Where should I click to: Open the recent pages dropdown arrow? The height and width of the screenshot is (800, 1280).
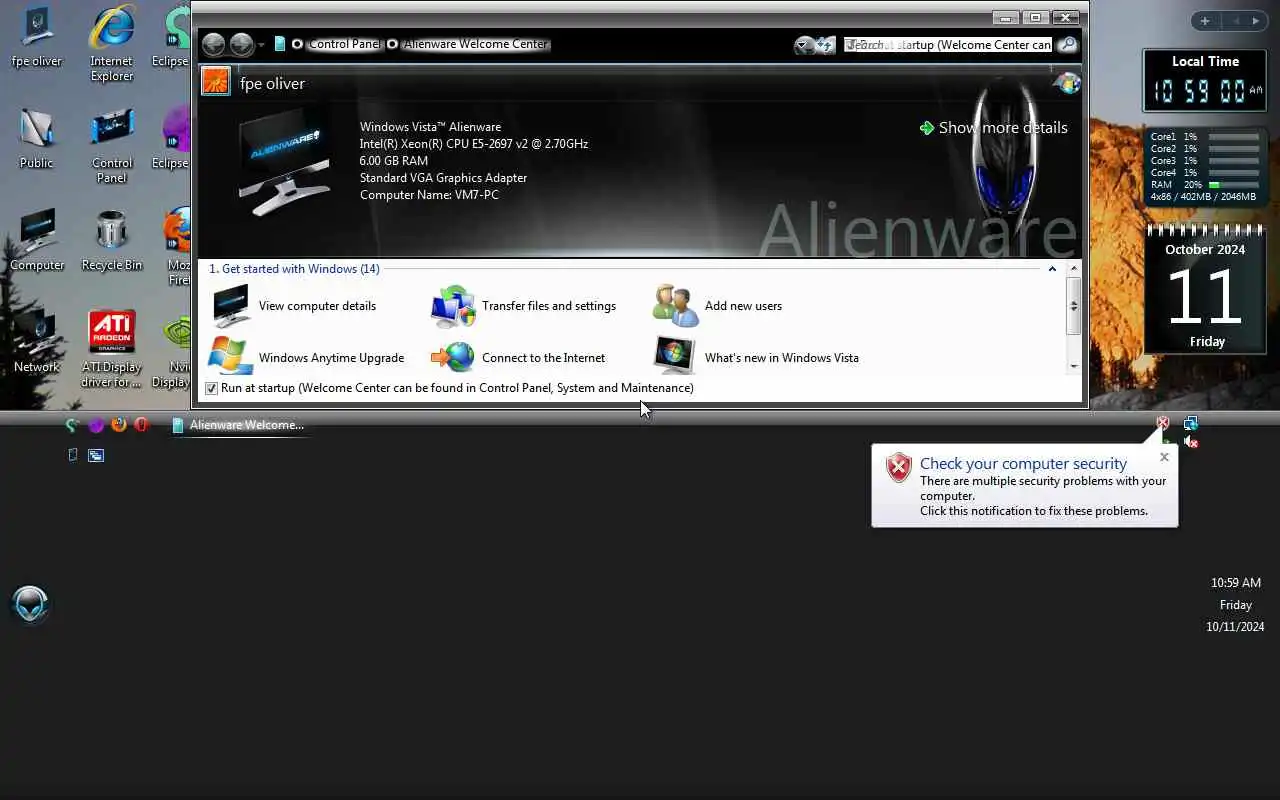[261, 45]
